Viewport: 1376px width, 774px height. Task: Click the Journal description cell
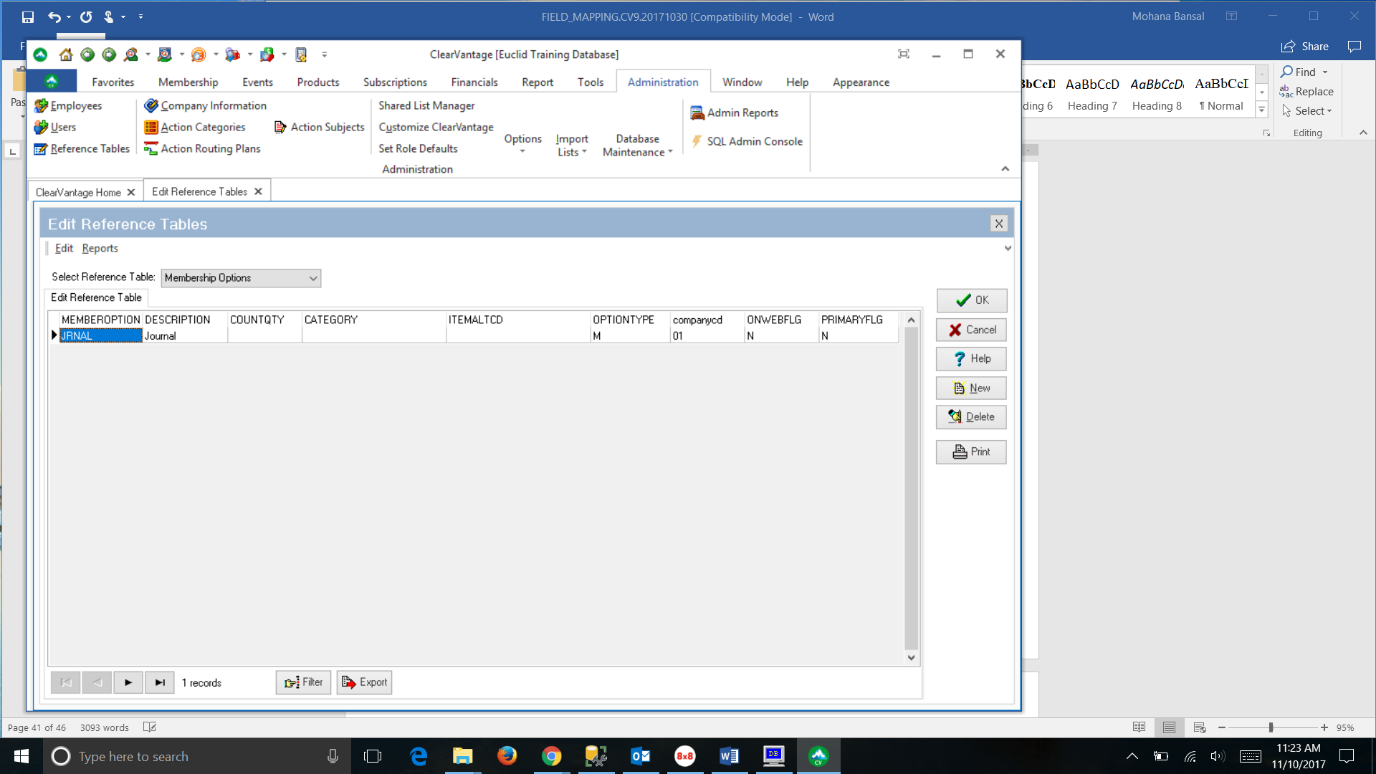tap(185, 336)
